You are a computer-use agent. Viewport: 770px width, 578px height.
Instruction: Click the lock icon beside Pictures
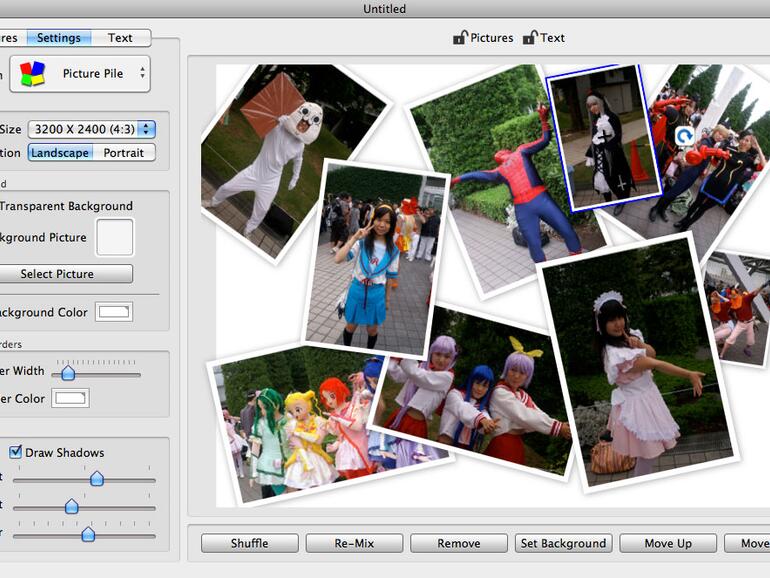(460, 38)
